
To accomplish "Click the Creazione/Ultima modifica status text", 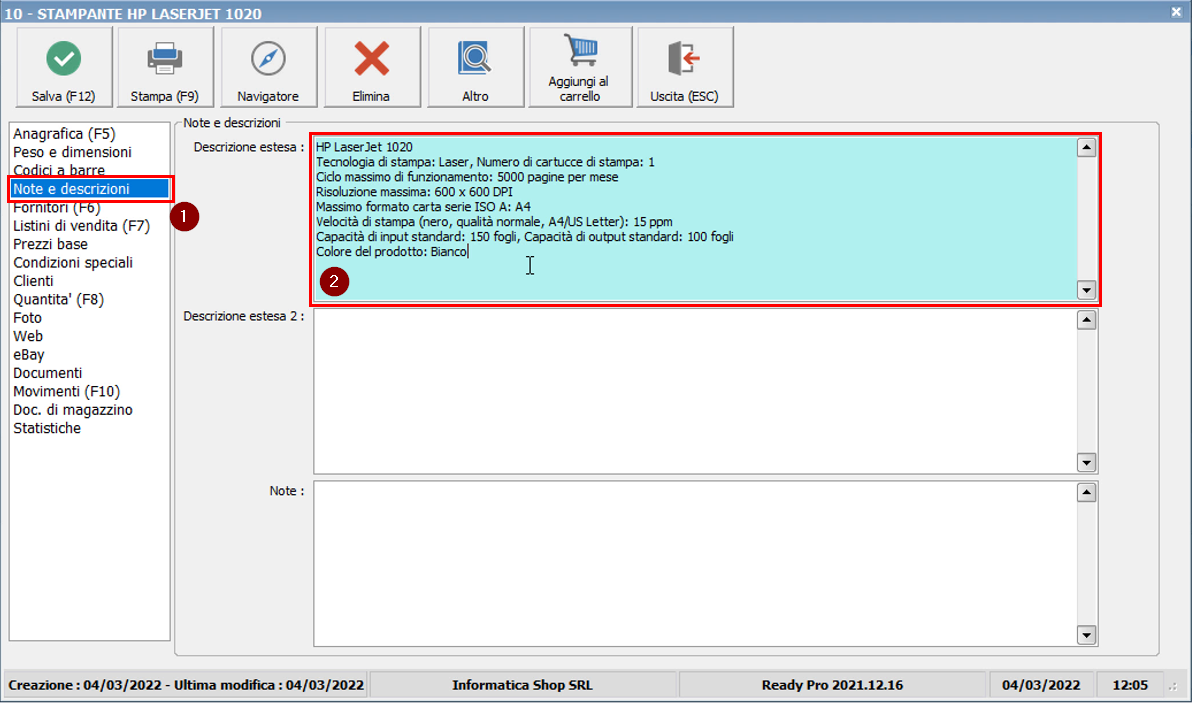I will pyautogui.click(x=186, y=685).
